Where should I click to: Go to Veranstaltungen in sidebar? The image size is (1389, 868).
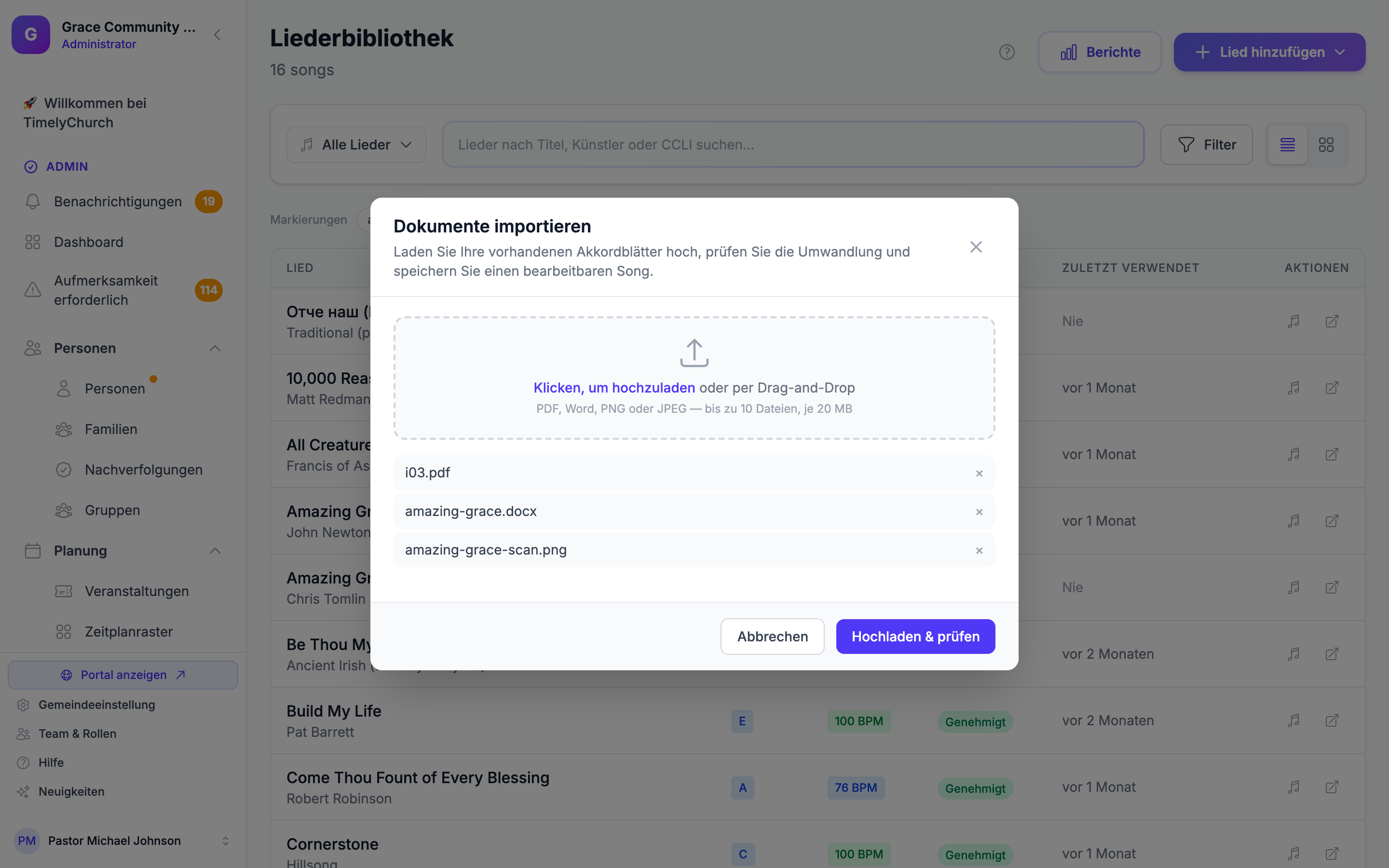pos(136,591)
